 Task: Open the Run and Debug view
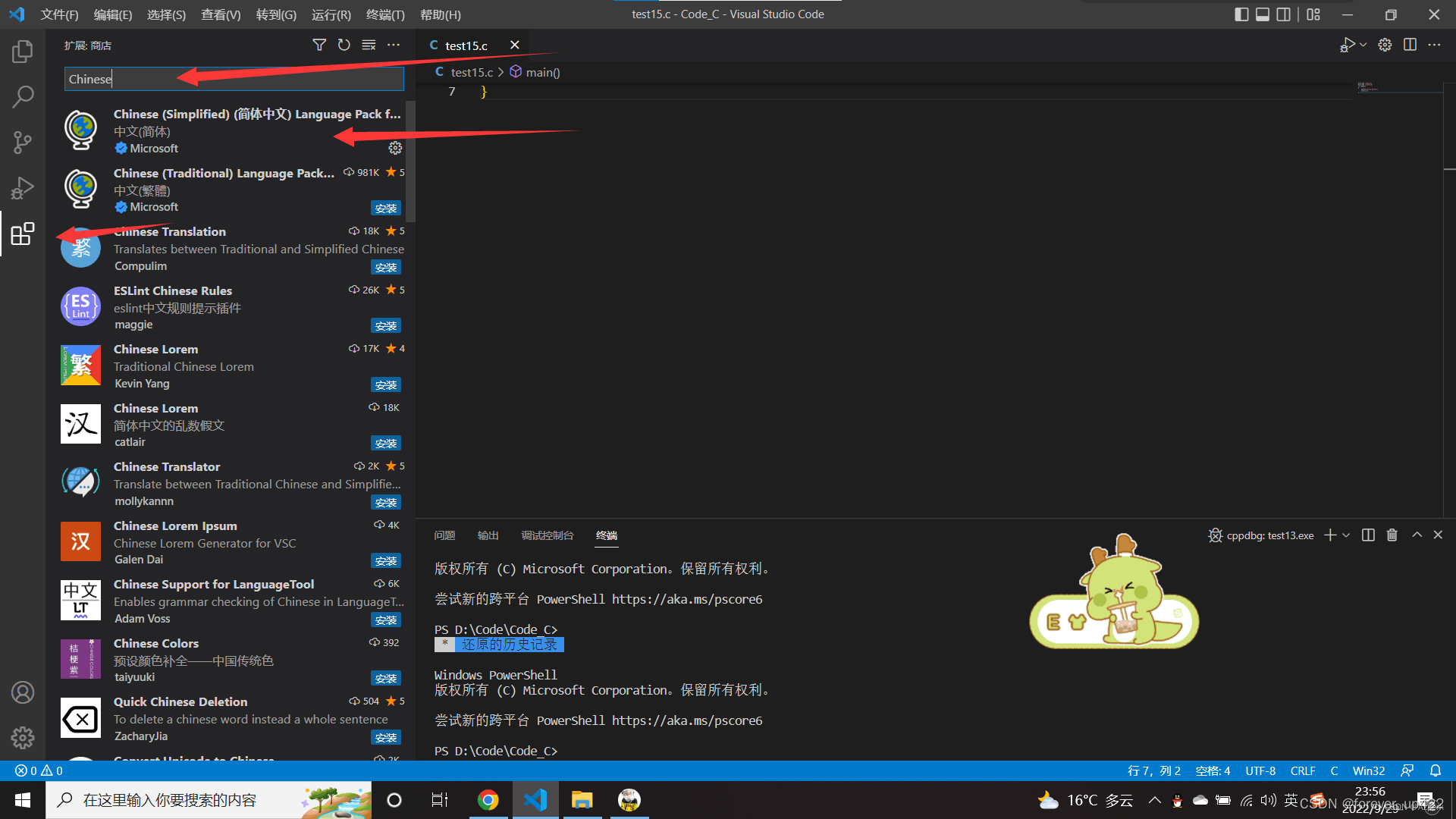[x=23, y=187]
